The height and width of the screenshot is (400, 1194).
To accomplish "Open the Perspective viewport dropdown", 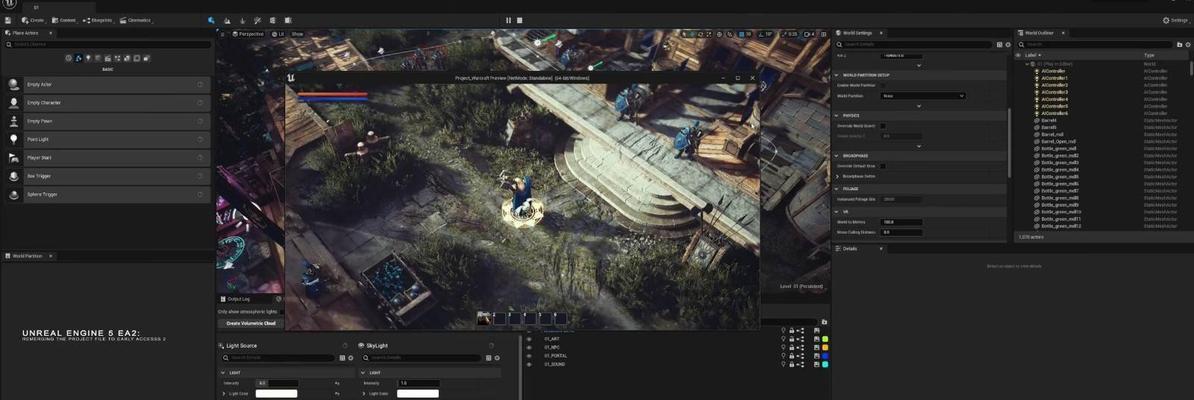I will coord(247,34).
